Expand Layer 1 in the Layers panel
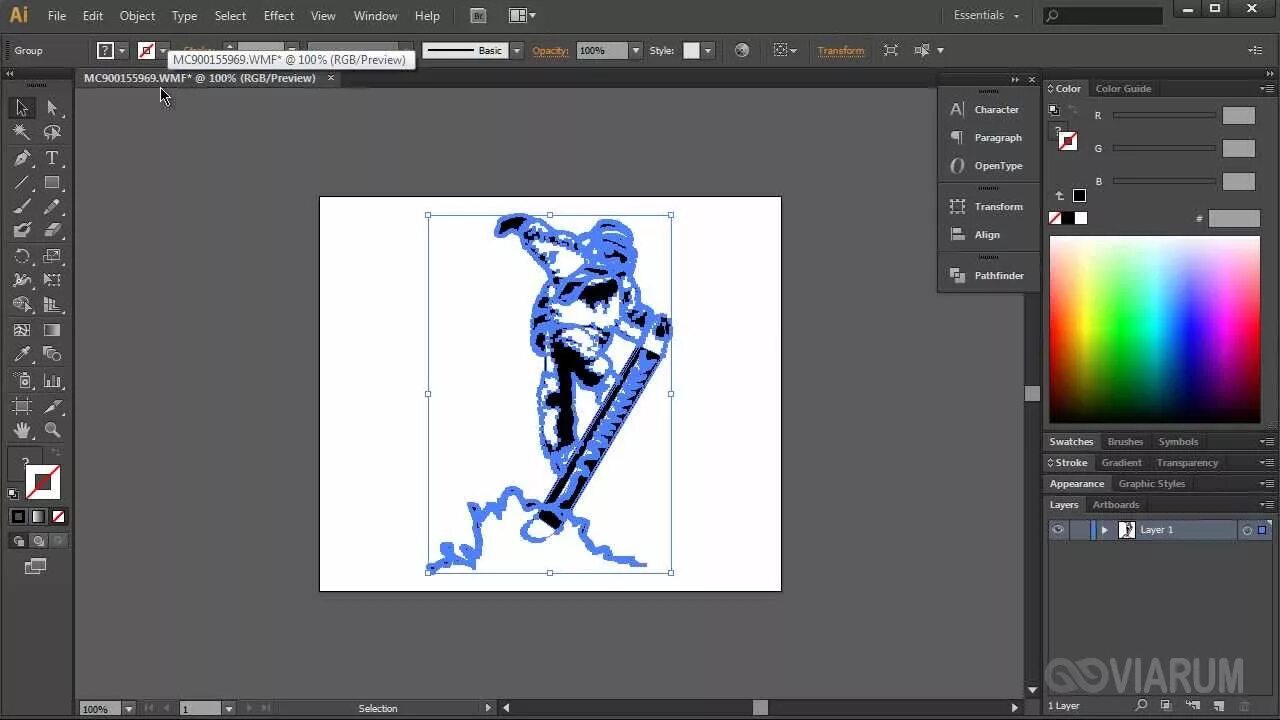Viewport: 1280px width, 720px height. (x=1104, y=529)
